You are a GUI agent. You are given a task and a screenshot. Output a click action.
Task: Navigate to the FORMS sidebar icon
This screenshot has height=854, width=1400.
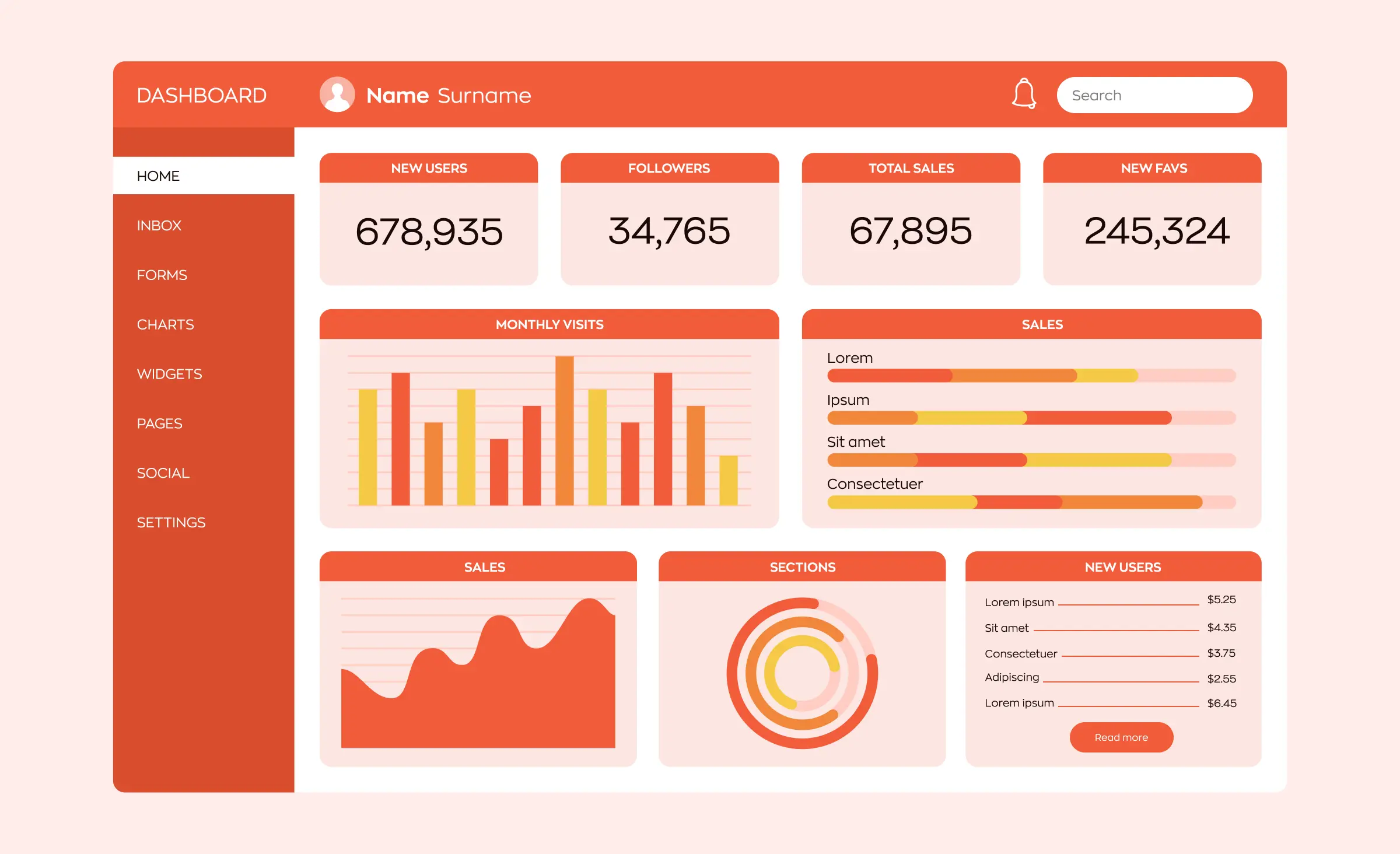162,275
